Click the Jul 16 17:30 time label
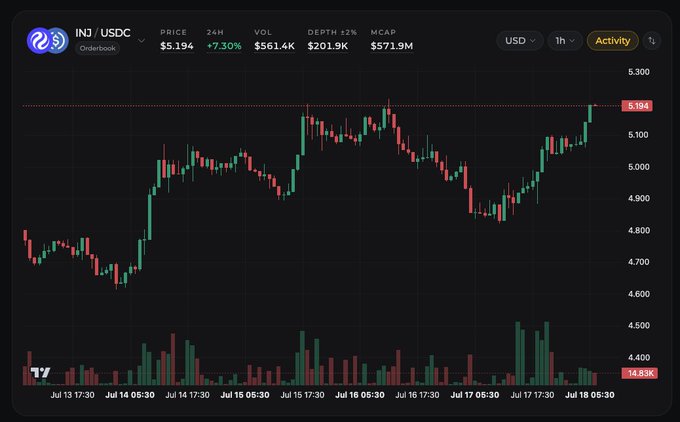The image size is (680, 422). [417, 395]
